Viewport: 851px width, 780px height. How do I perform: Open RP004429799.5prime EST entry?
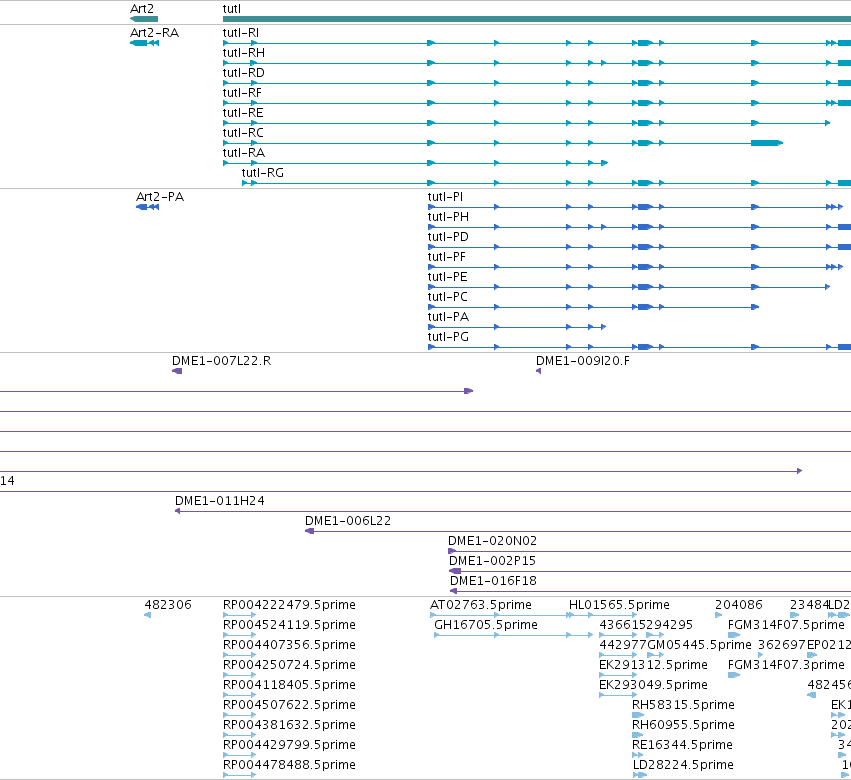click(289, 745)
